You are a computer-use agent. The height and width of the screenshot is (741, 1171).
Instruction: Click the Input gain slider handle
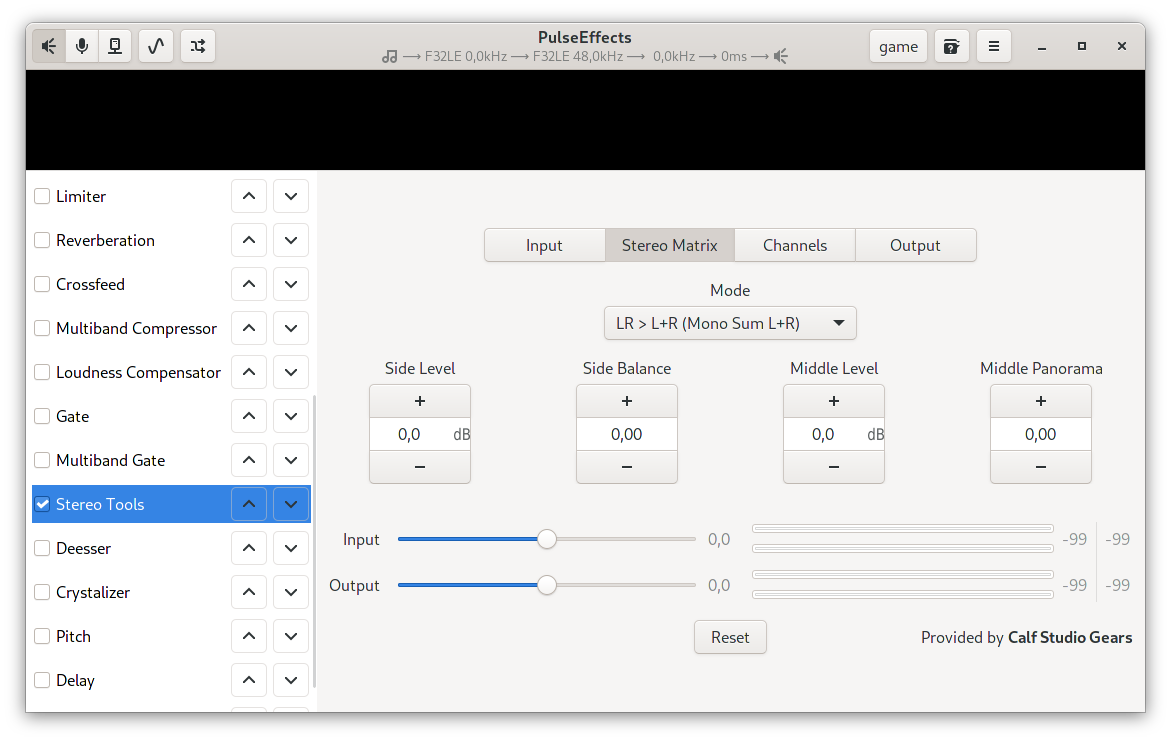point(547,539)
